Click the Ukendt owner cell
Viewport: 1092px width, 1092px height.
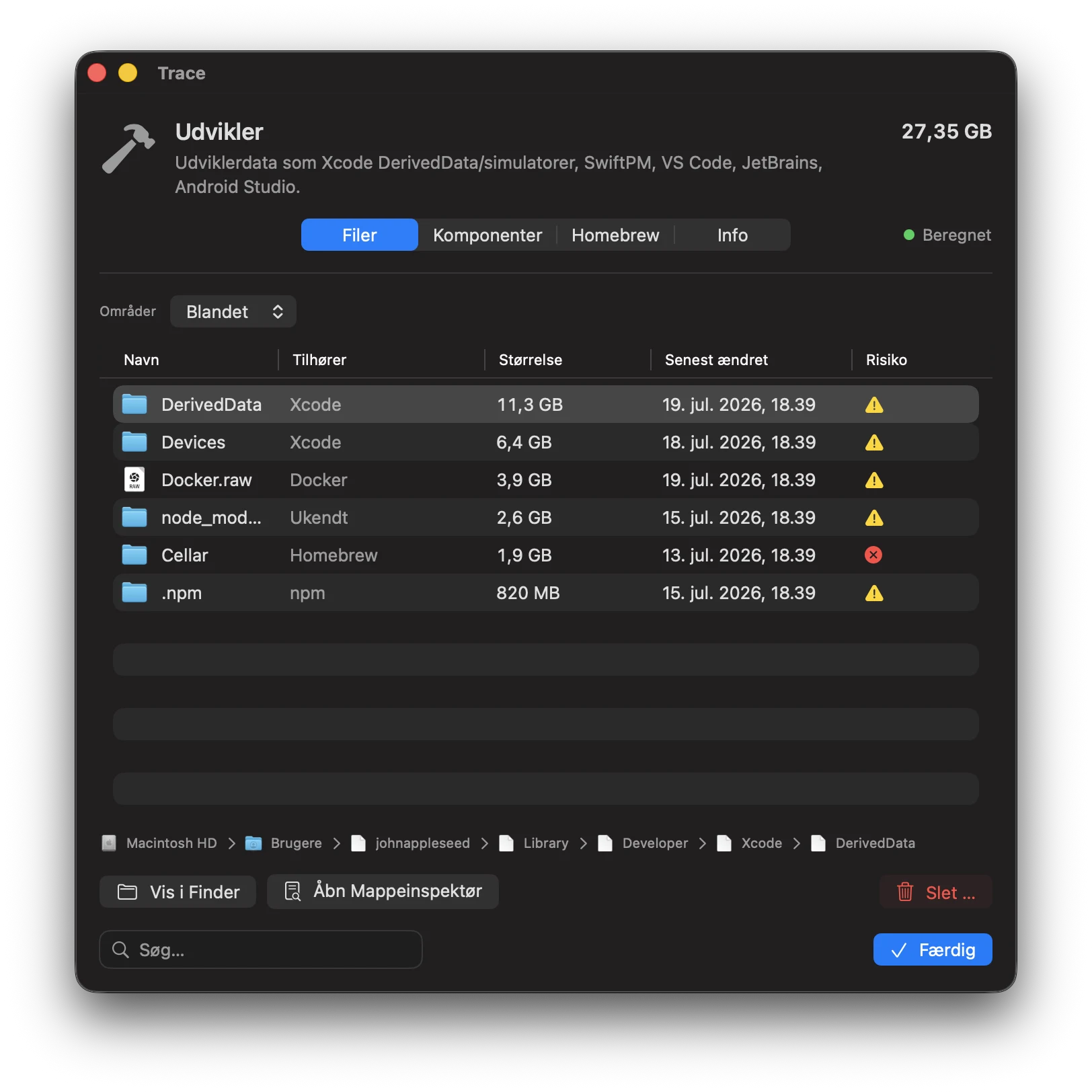[x=319, y=518]
